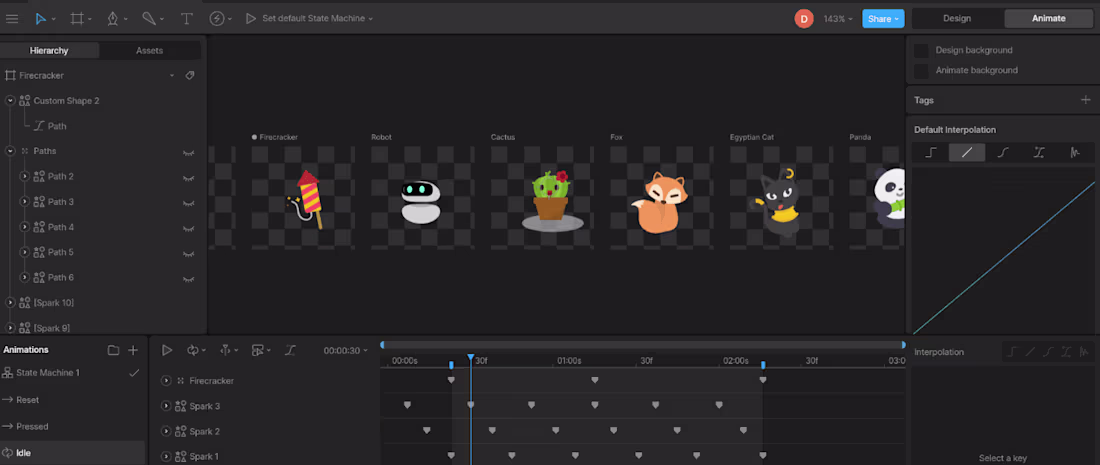
Task: Expand the Spark 3 timeline row
Action: (x=166, y=406)
